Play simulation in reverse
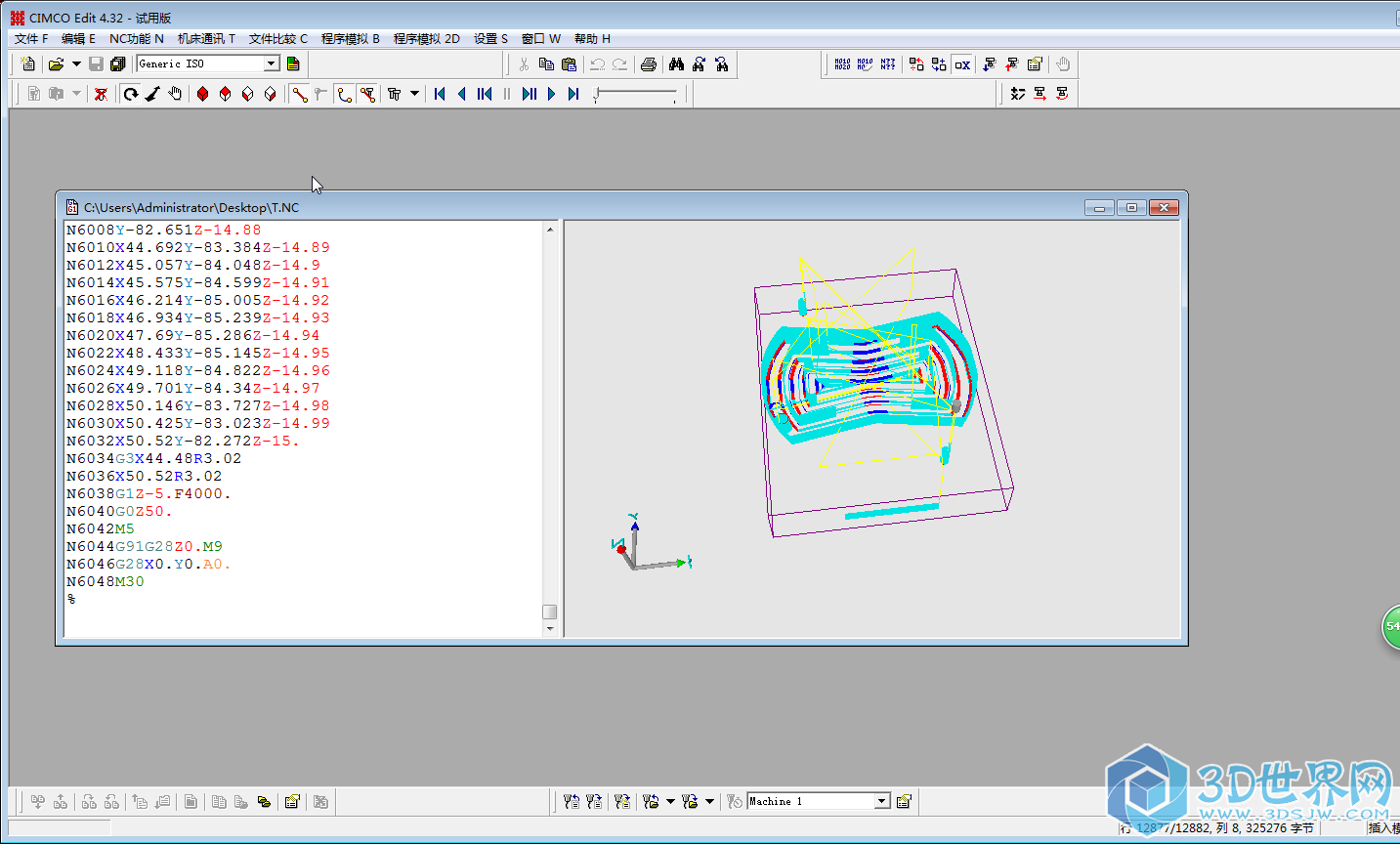The height and width of the screenshot is (844, 1400). tap(462, 94)
